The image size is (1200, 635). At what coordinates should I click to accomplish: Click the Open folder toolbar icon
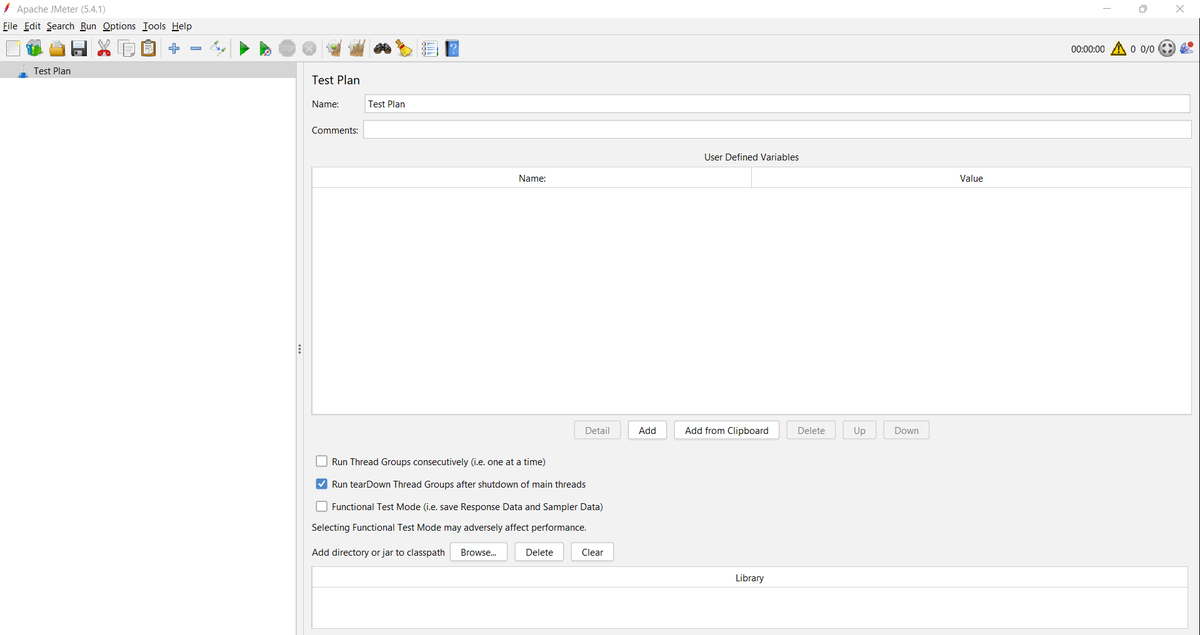57,48
